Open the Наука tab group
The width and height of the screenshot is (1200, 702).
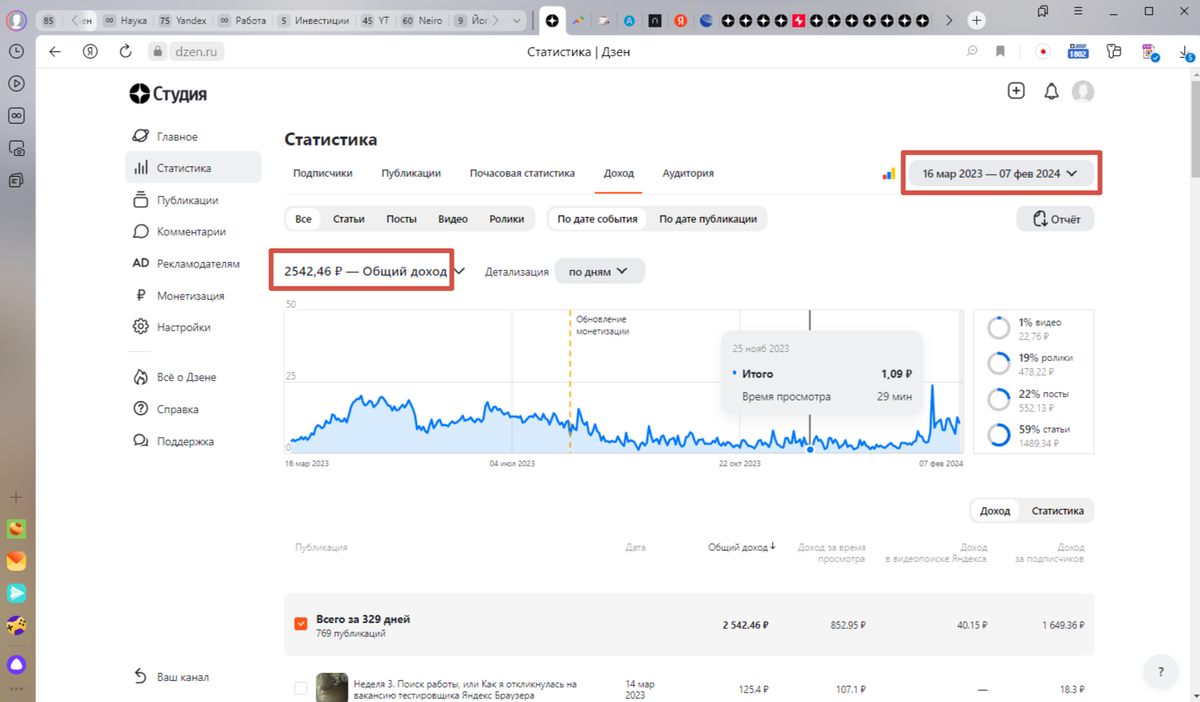(125, 20)
